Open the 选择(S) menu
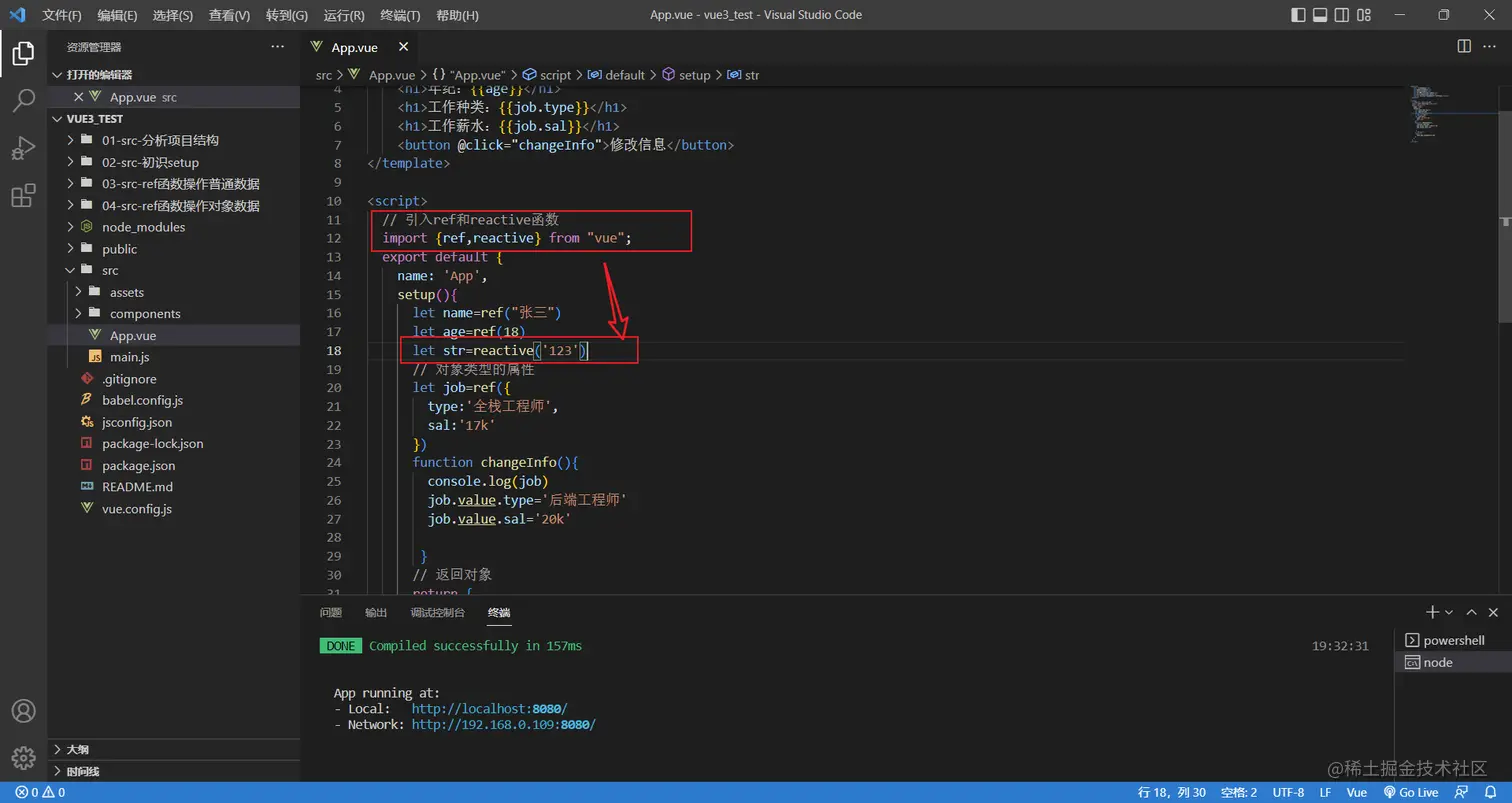Image resolution: width=1512 pixels, height=803 pixels. click(173, 15)
